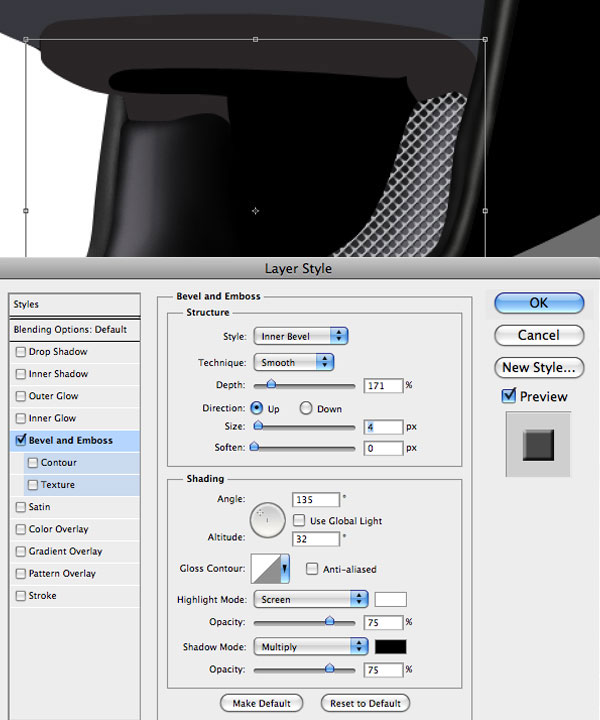This screenshot has height=720, width=600.
Task: Click the Layer Style dialog title bar
Action: 300,268
